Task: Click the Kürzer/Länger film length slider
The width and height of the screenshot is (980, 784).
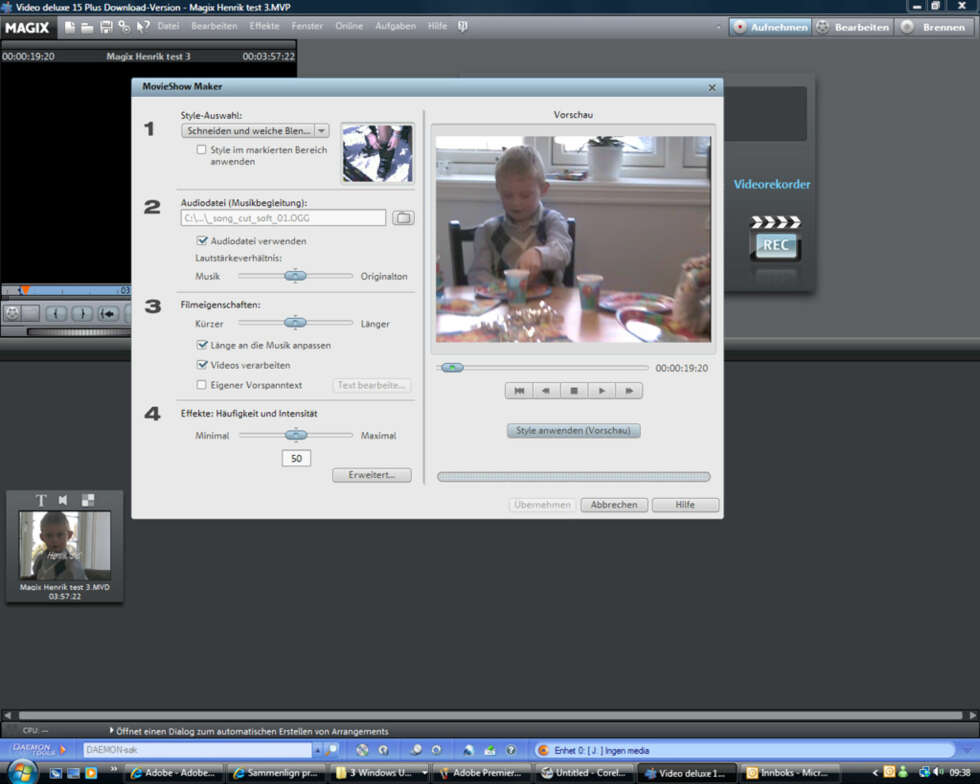Action: 295,323
